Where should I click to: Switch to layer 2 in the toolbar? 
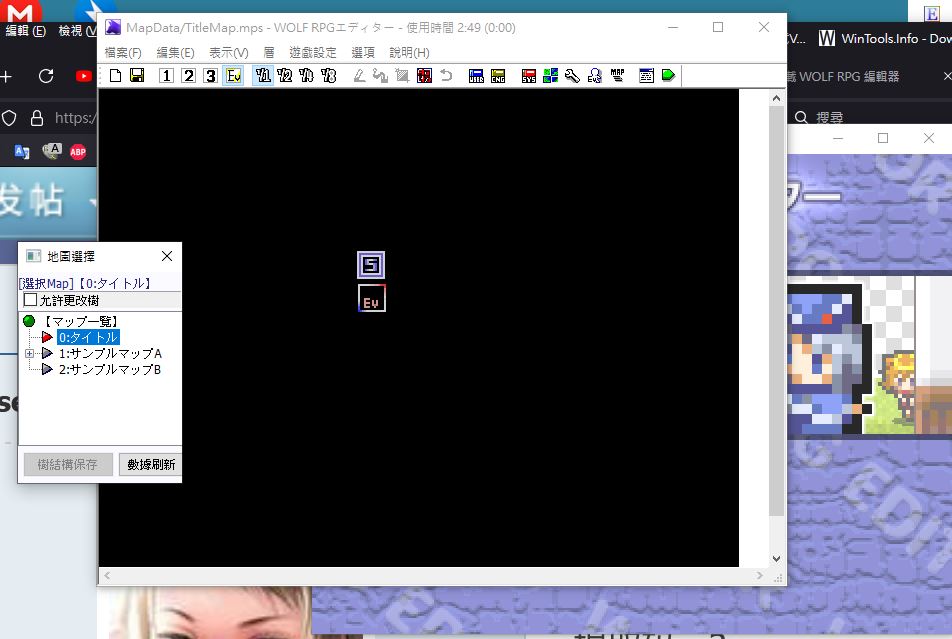tap(188, 75)
